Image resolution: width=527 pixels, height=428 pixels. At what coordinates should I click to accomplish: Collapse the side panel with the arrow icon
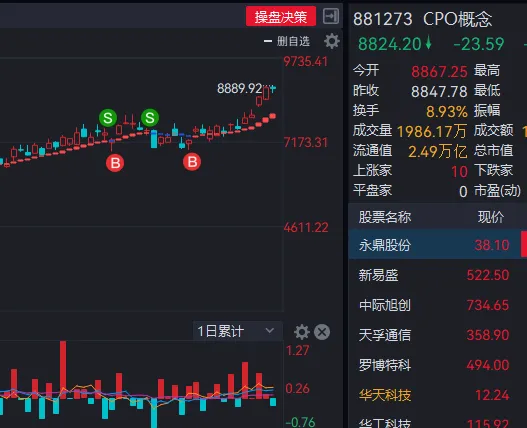(331, 16)
